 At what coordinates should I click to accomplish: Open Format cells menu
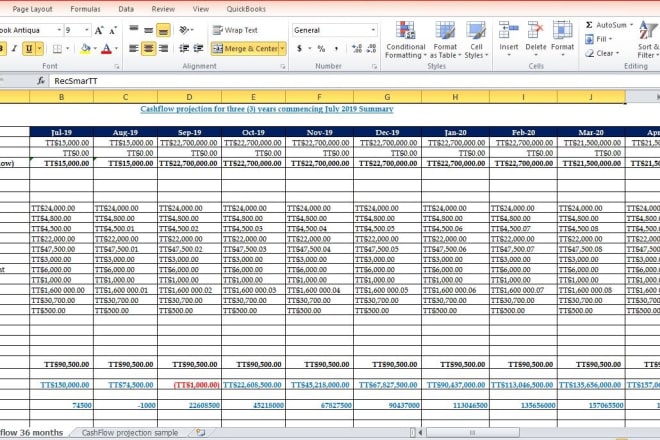(x=562, y=40)
